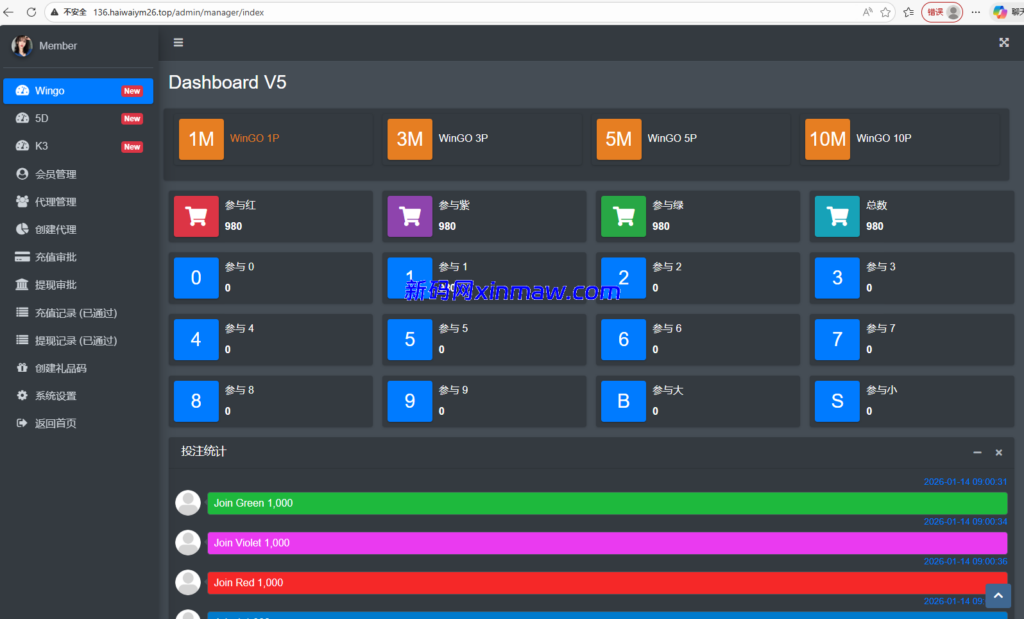Image resolution: width=1024 pixels, height=619 pixels.
Task: Click the purple shopping cart icon
Action: pyautogui.click(x=409, y=216)
